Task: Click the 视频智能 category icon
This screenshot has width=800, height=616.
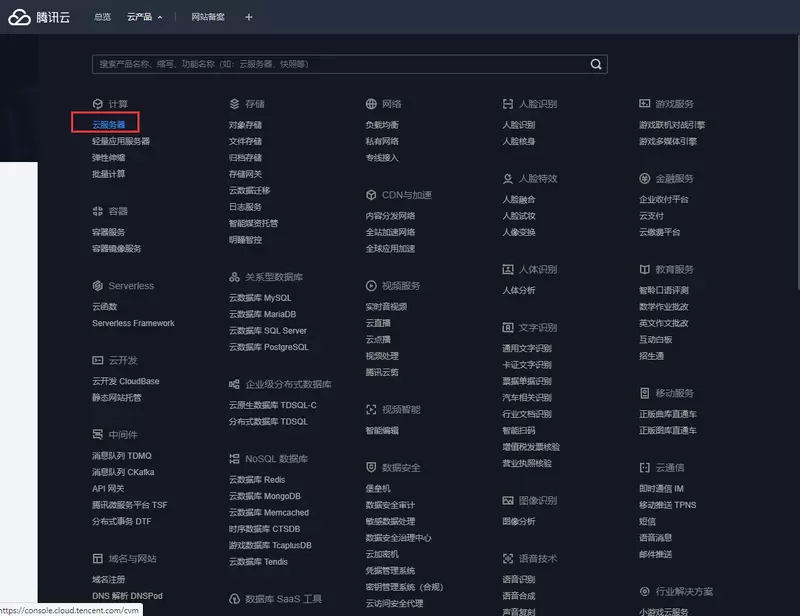Action: click(371, 410)
